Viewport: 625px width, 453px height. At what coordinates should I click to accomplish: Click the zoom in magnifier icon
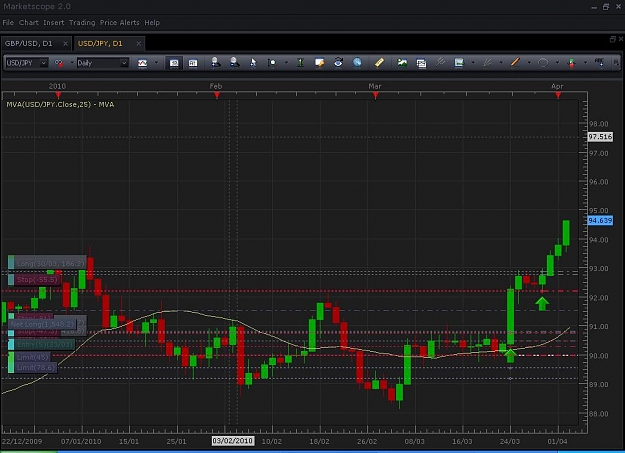click(x=216, y=63)
